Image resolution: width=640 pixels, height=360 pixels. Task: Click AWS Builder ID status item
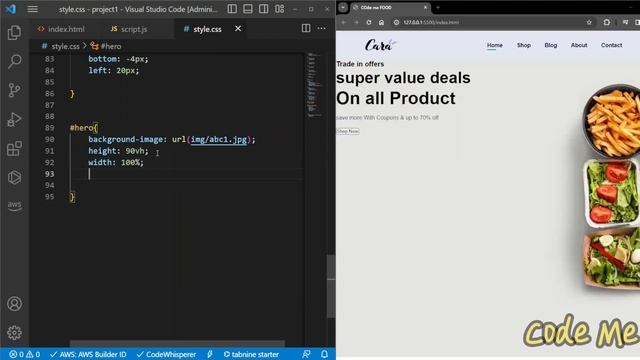88,354
